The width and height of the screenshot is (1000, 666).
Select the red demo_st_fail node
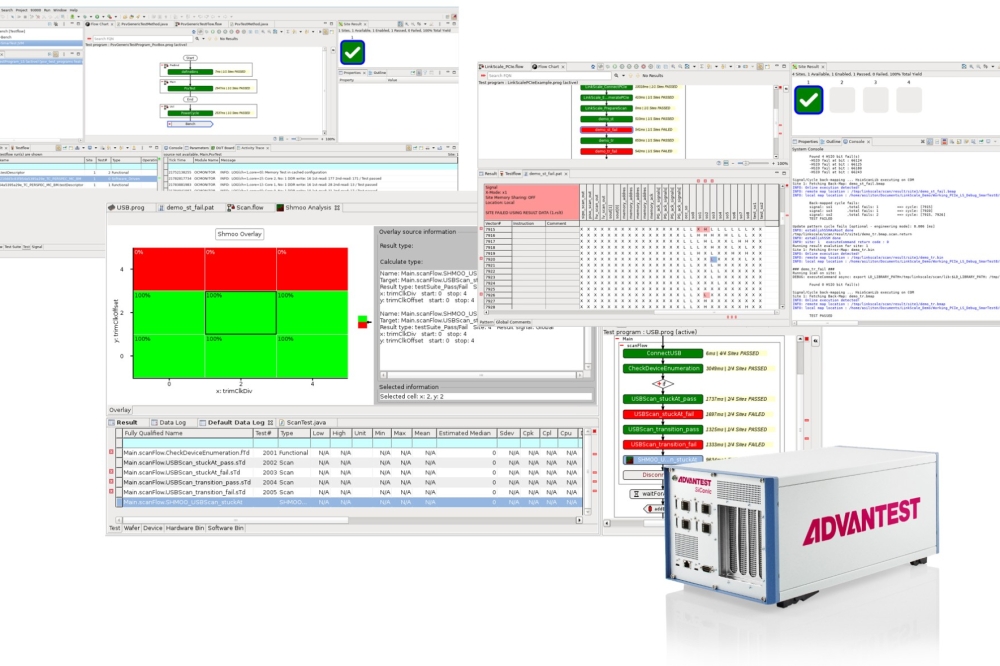pos(606,130)
